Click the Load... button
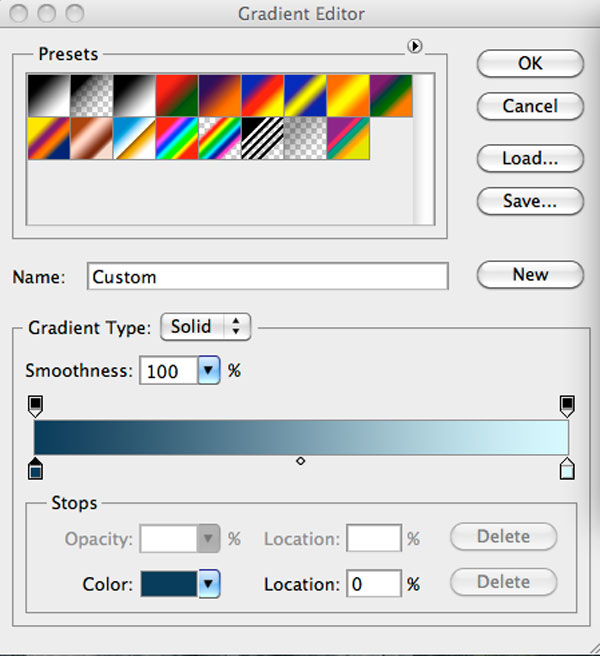Viewport: 600px width, 656px height. point(530,158)
